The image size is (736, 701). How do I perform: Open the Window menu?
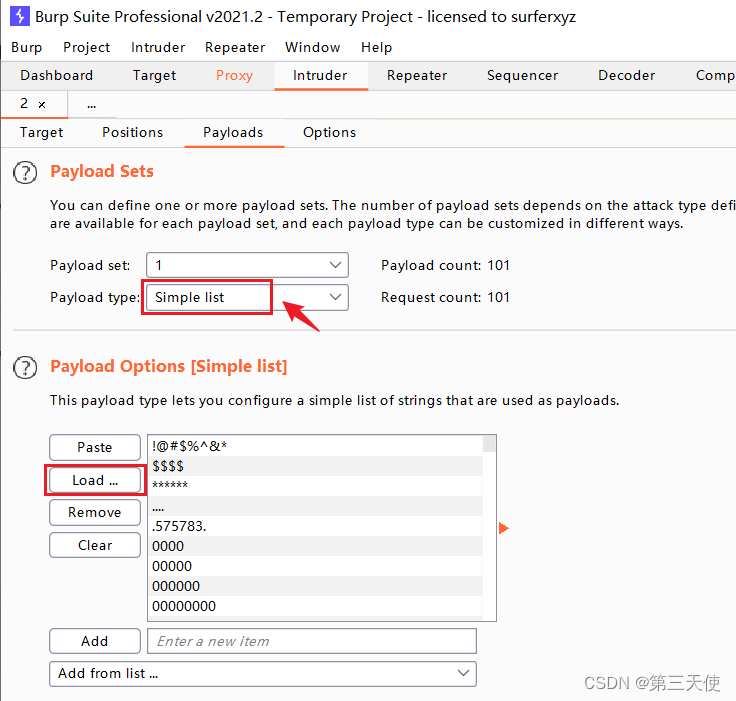pos(312,47)
